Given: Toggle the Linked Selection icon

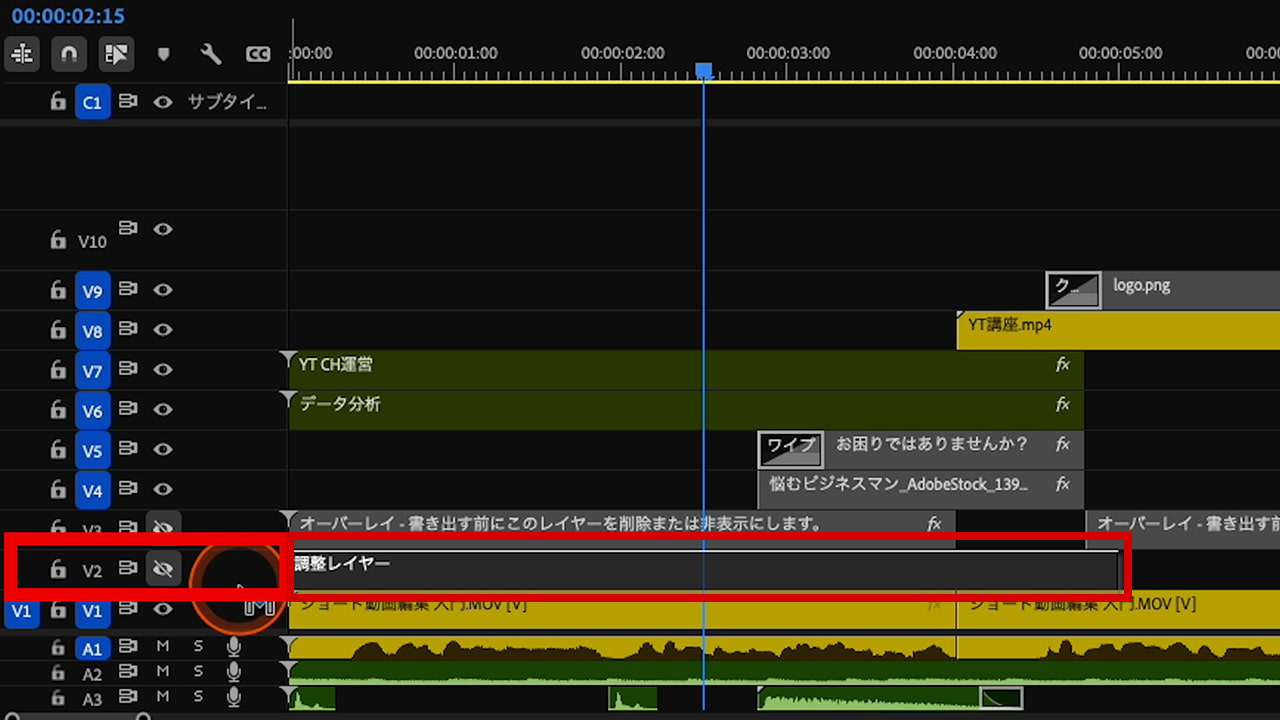Looking at the screenshot, I should (116, 54).
